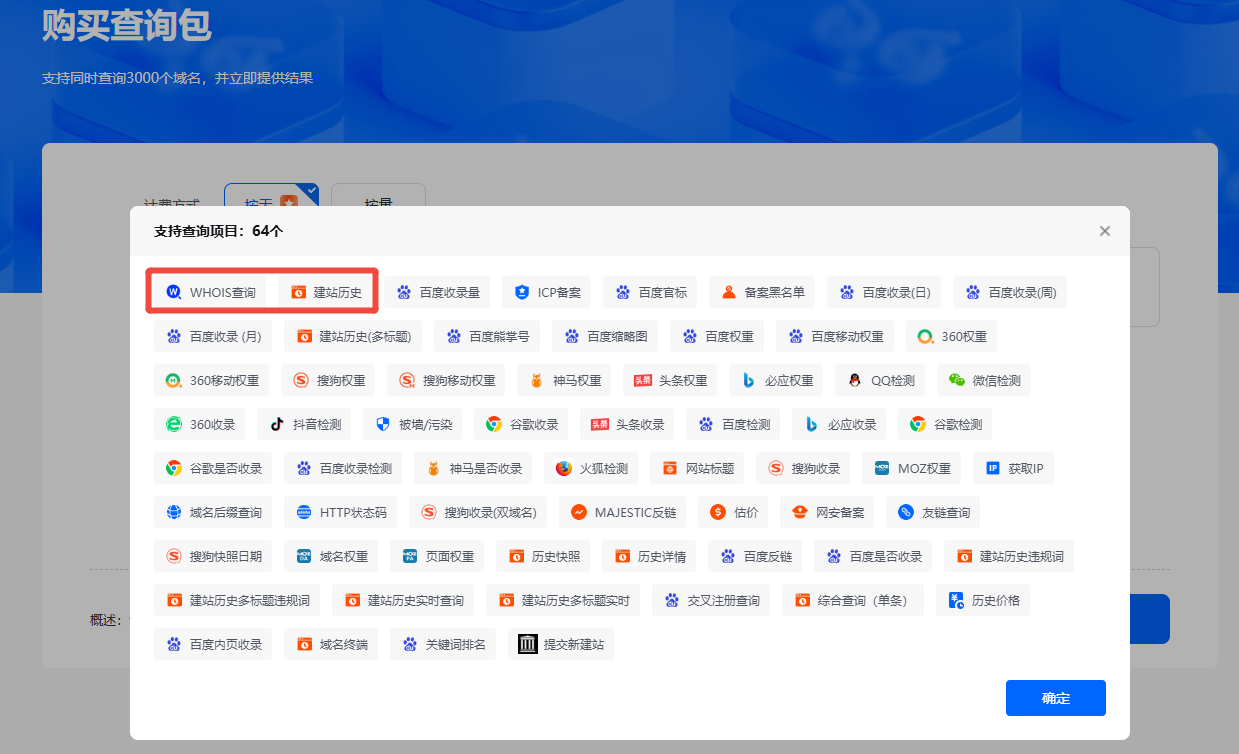Select the MAJESTIC反链 icon
Screen dimensions: 1239x754
point(578,512)
